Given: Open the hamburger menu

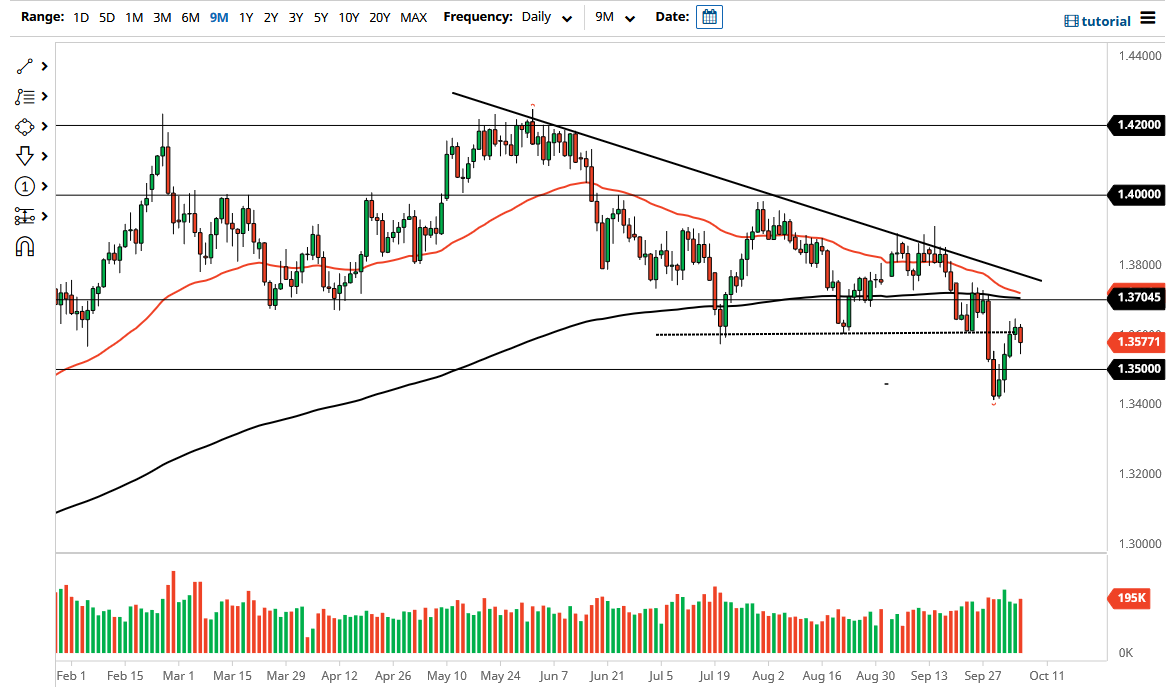Looking at the screenshot, I should coord(1148,20).
